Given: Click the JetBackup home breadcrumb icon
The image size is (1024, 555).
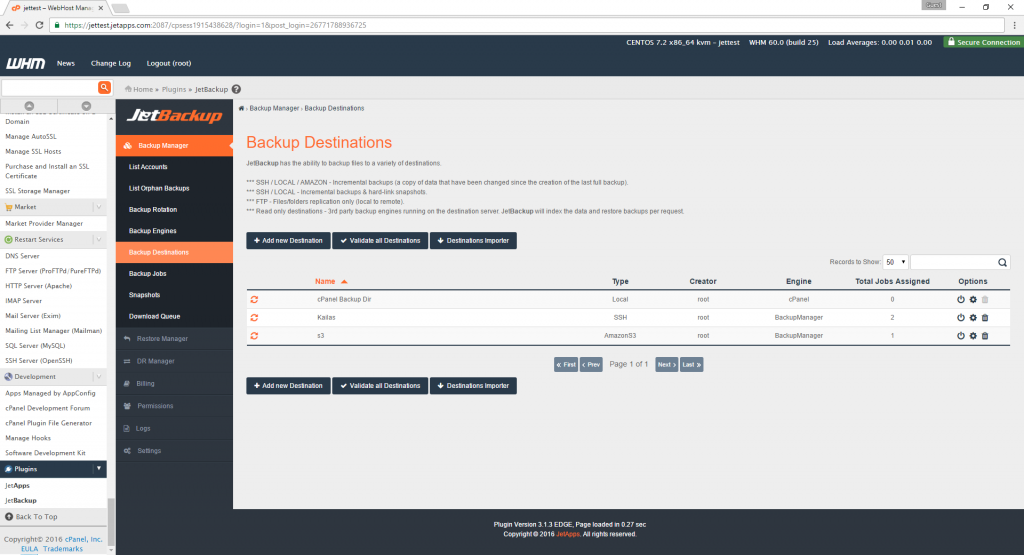Looking at the screenshot, I should (x=242, y=108).
